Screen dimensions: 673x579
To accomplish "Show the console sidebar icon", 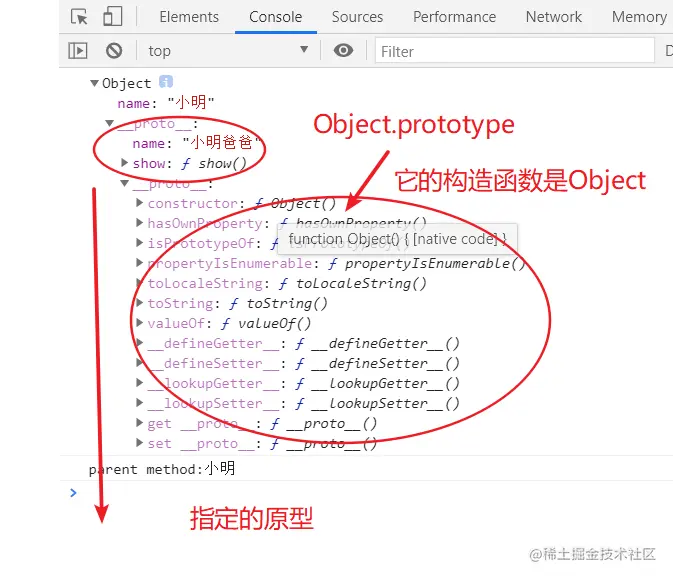I will 78,51.
